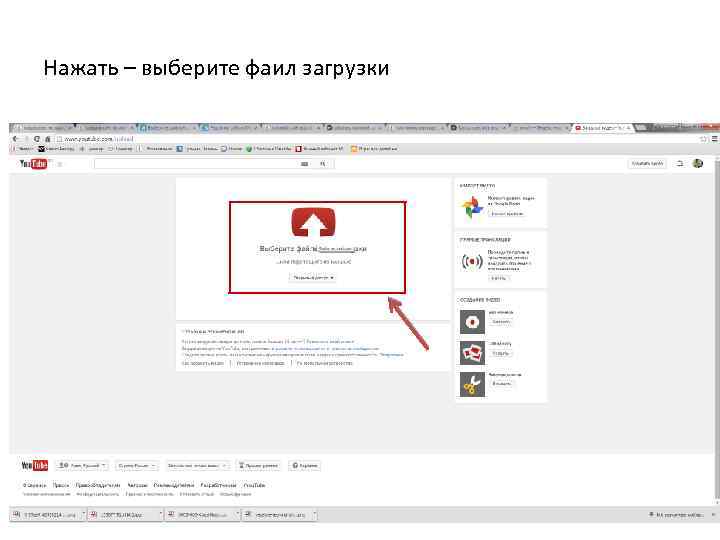Viewport: 720px width, 540px height.
Task: Click the create button for photo slideshow
Action: click(501, 354)
